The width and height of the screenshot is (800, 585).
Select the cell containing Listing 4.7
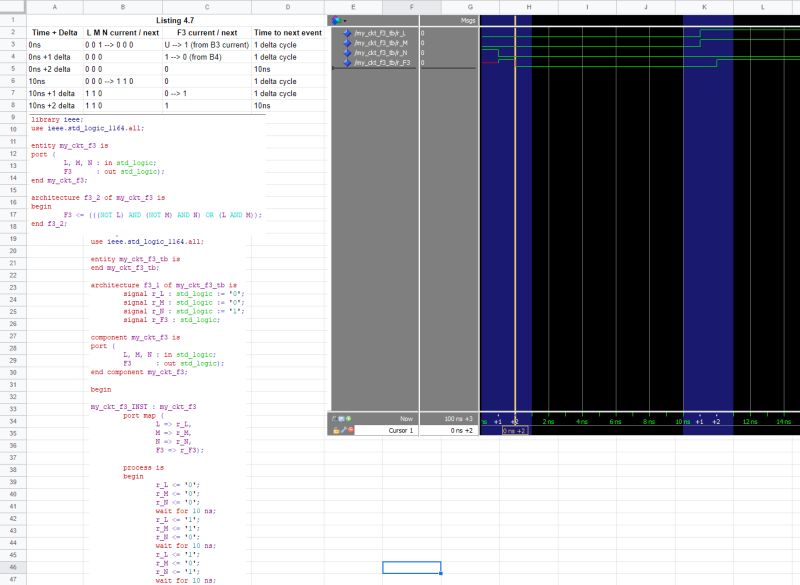pos(175,18)
